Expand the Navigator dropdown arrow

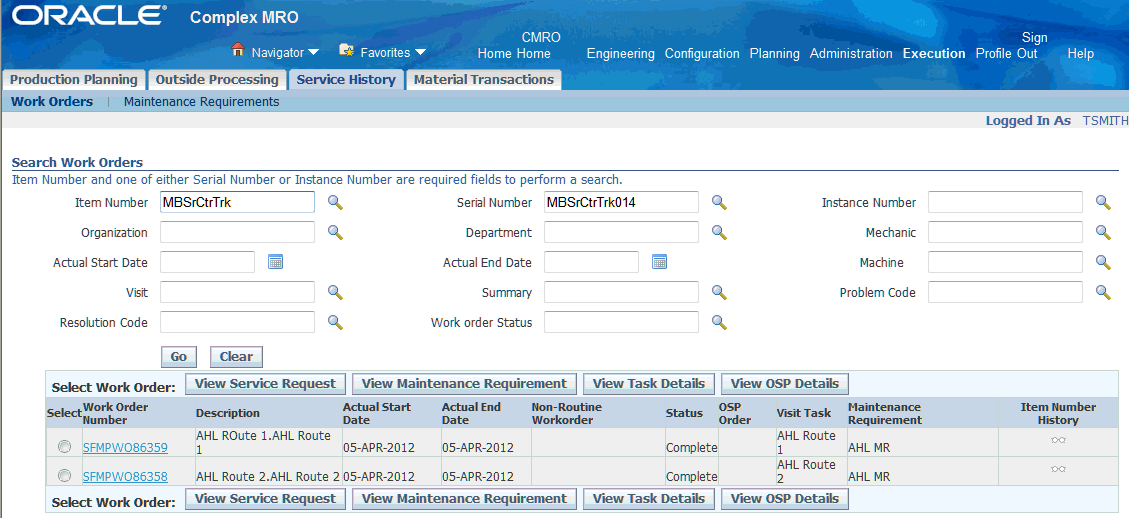tap(313, 53)
